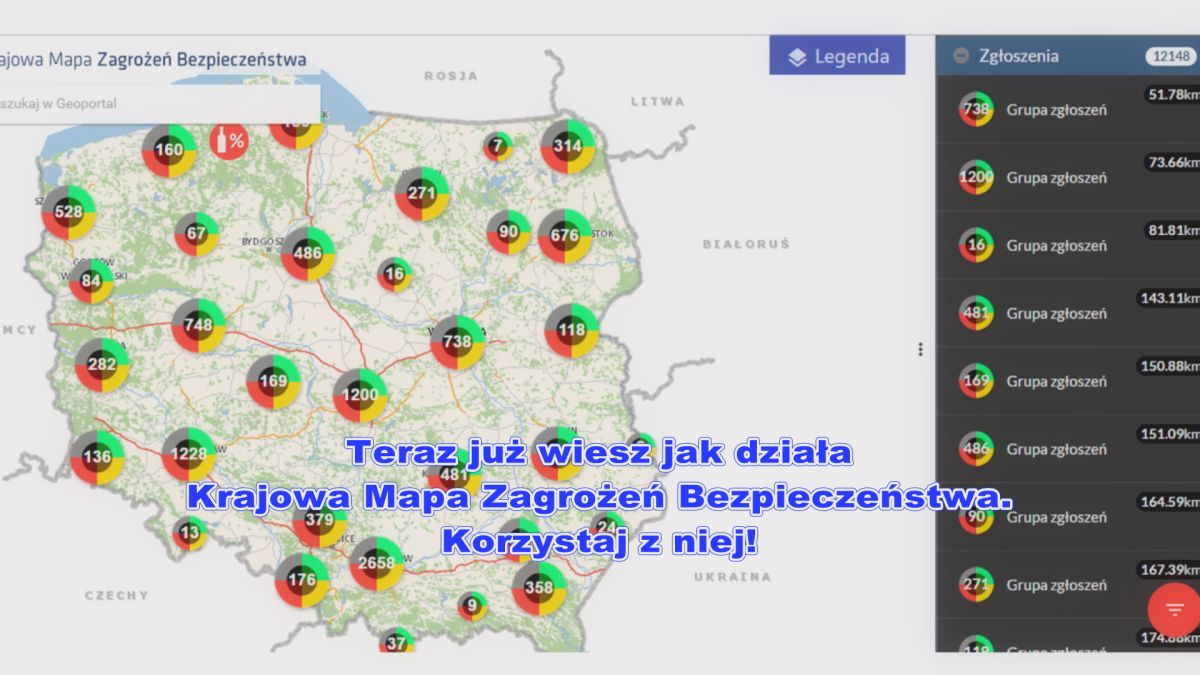Open the 16 Grupa zgłoszeń list row
Viewport: 1200px width, 675px height.
pyautogui.click(x=1068, y=245)
